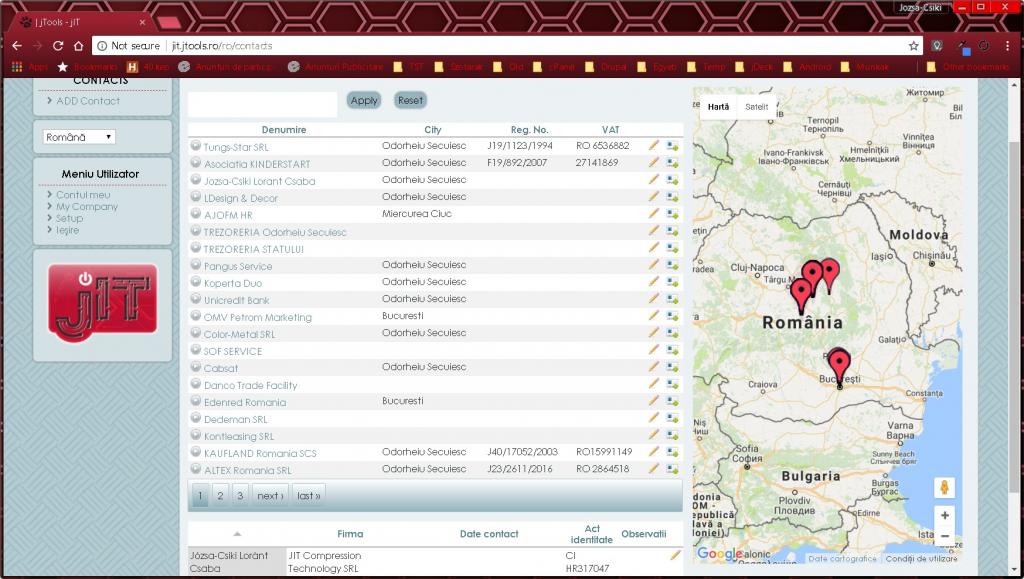
Task: Zoom in the map with plus button
Action: coord(945,515)
